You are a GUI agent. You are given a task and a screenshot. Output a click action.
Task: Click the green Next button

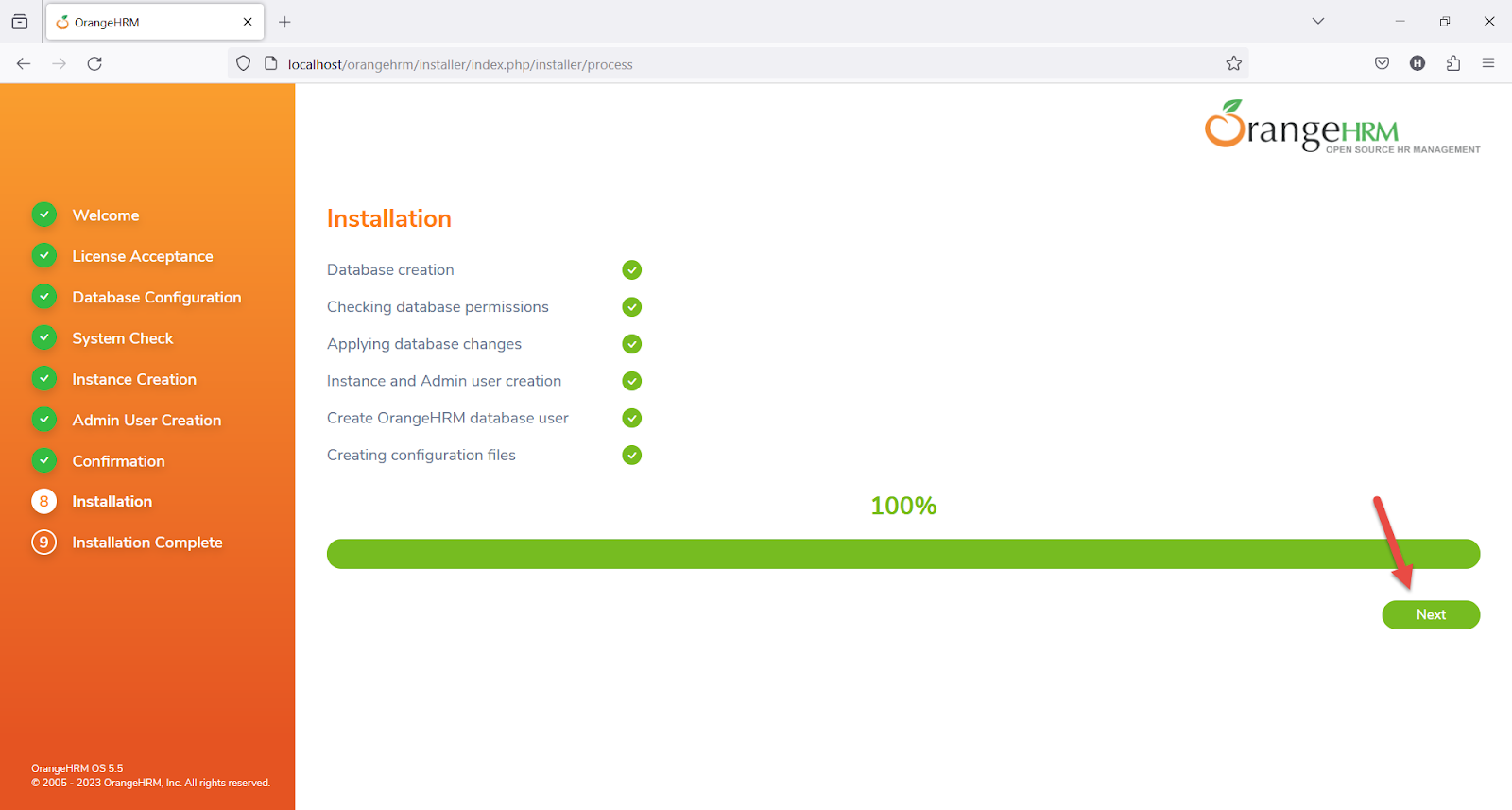1431,614
